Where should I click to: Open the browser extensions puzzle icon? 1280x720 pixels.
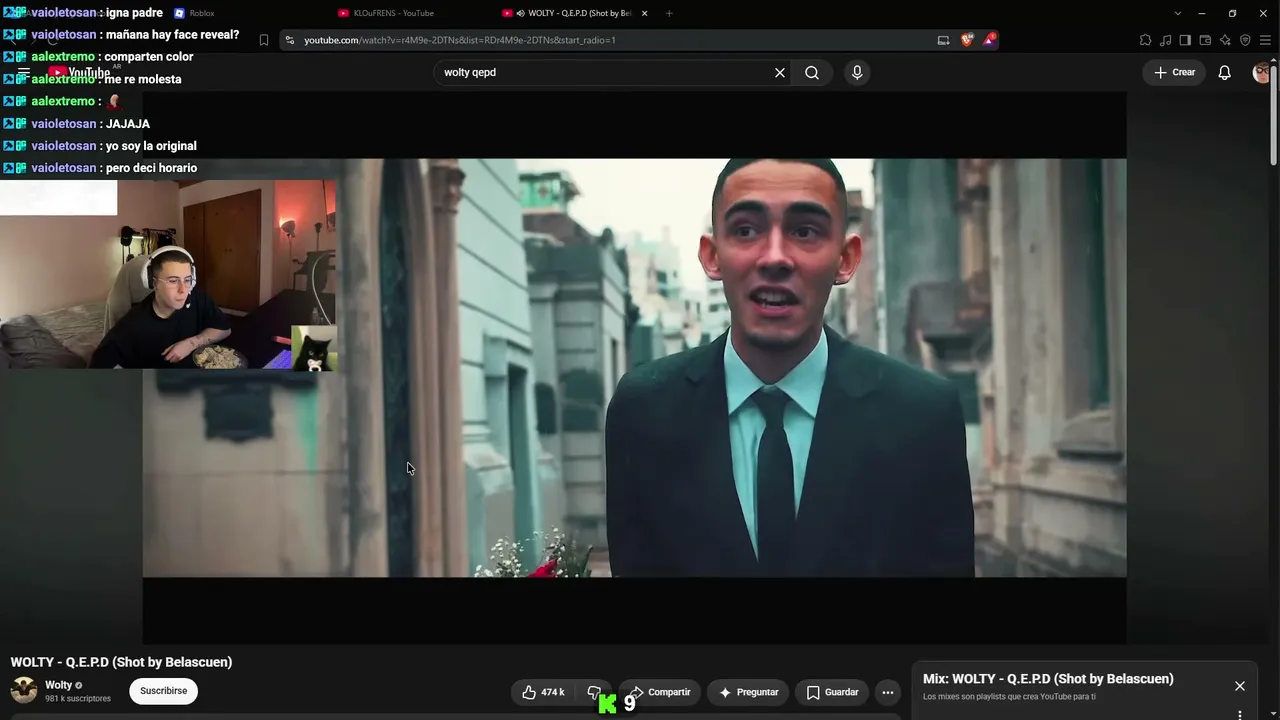point(1145,40)
